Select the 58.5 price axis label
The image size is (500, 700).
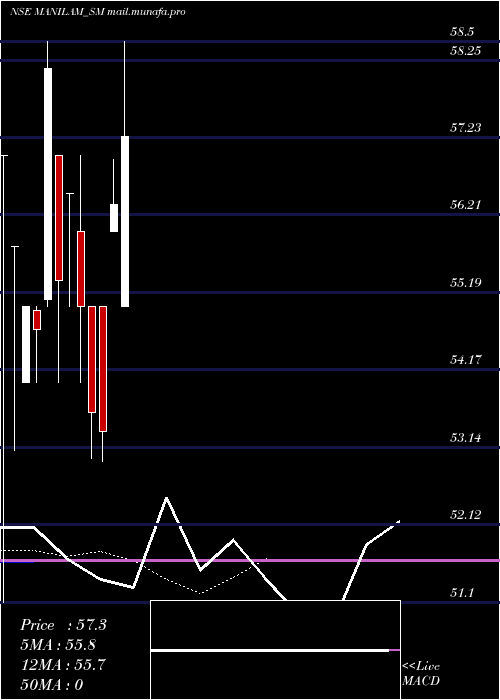click(x=462, y=32)
